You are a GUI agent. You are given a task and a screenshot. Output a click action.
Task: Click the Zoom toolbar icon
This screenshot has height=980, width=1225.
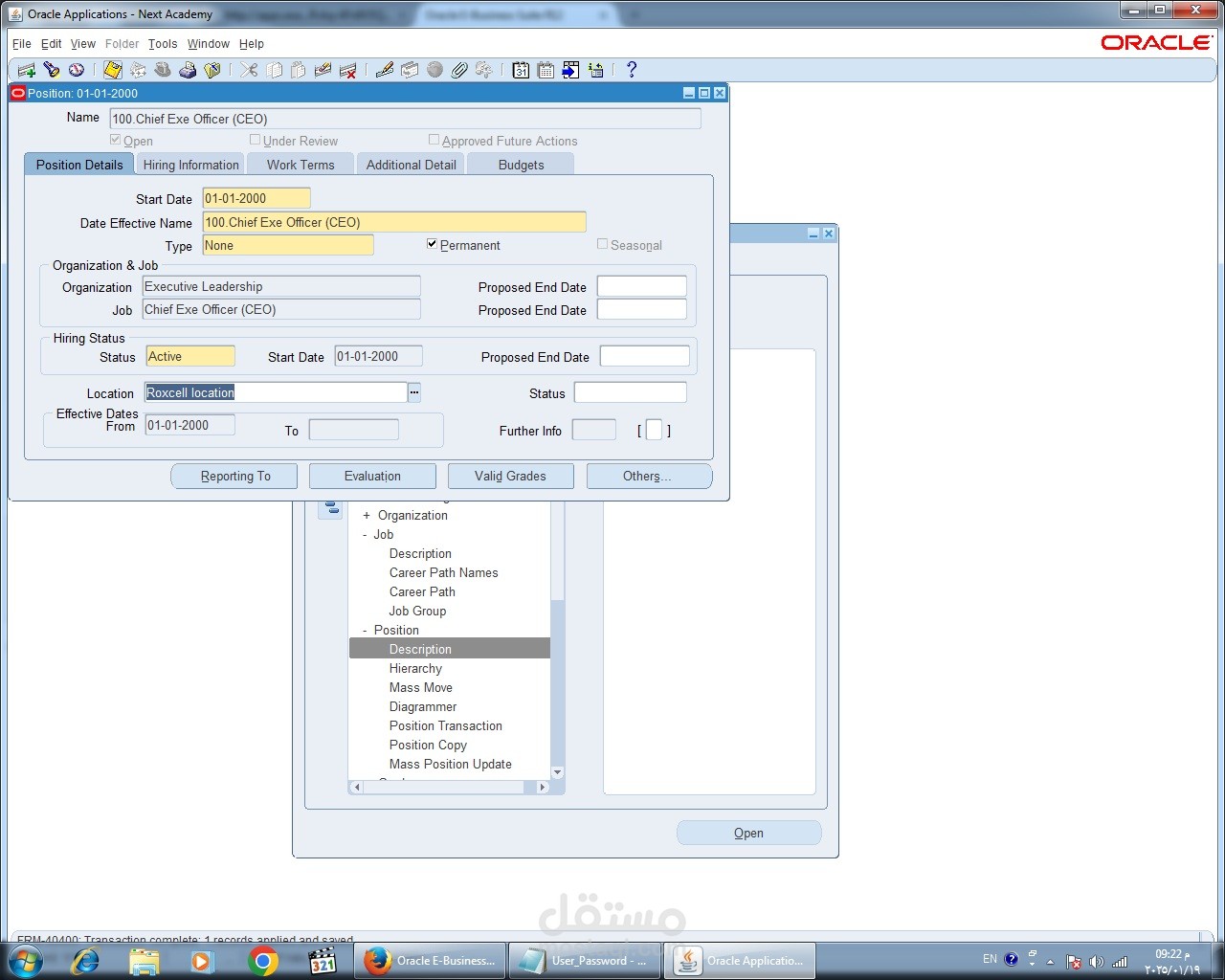click(x=410, y=70)
